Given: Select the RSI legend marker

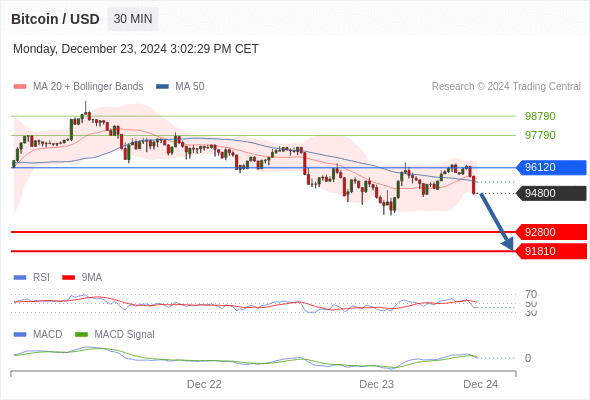Looking at the screenshot, I should pyautogui.click(x=20, y=278).
